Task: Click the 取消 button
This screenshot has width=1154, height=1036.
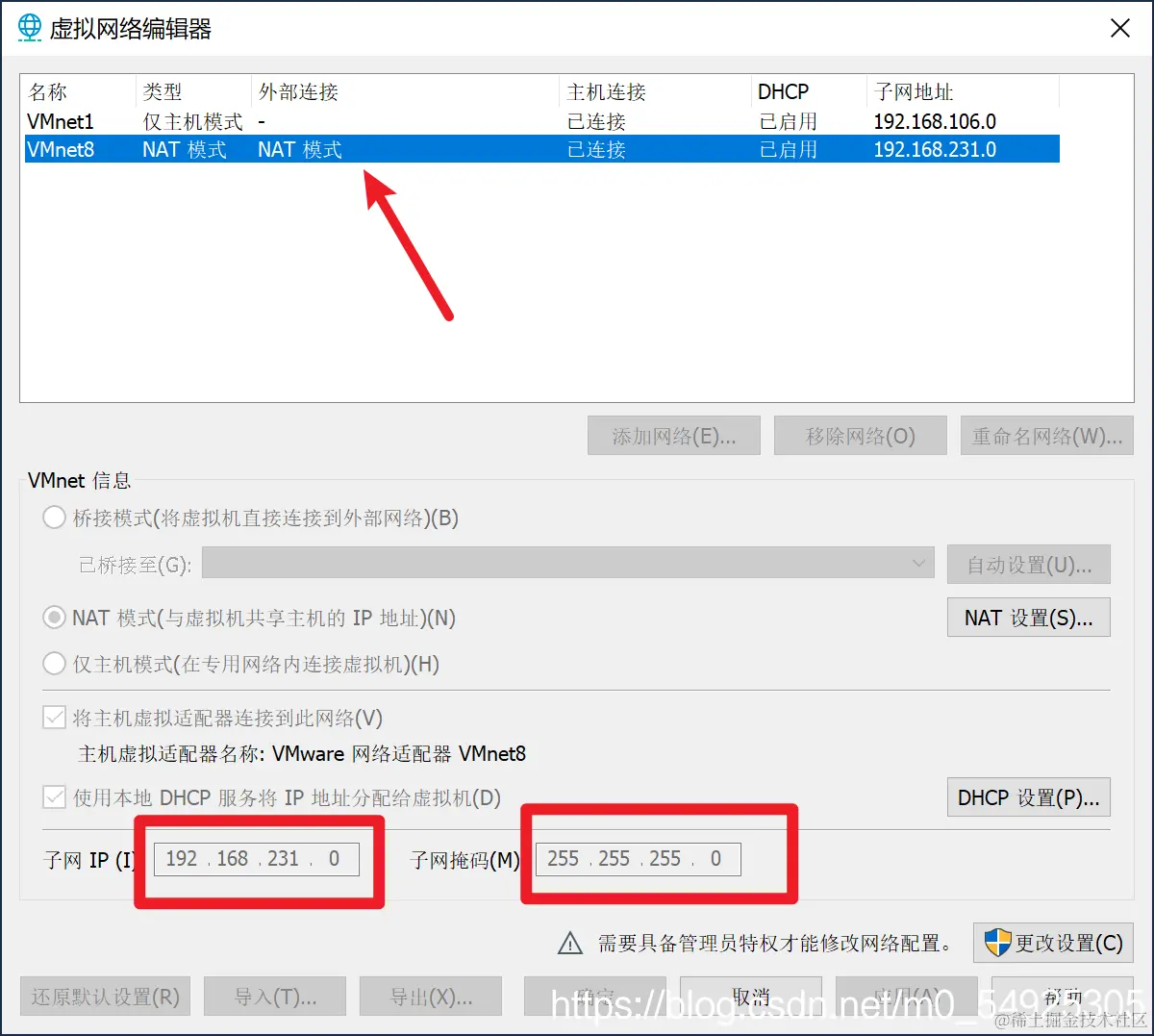Action: tap(751, 997)
